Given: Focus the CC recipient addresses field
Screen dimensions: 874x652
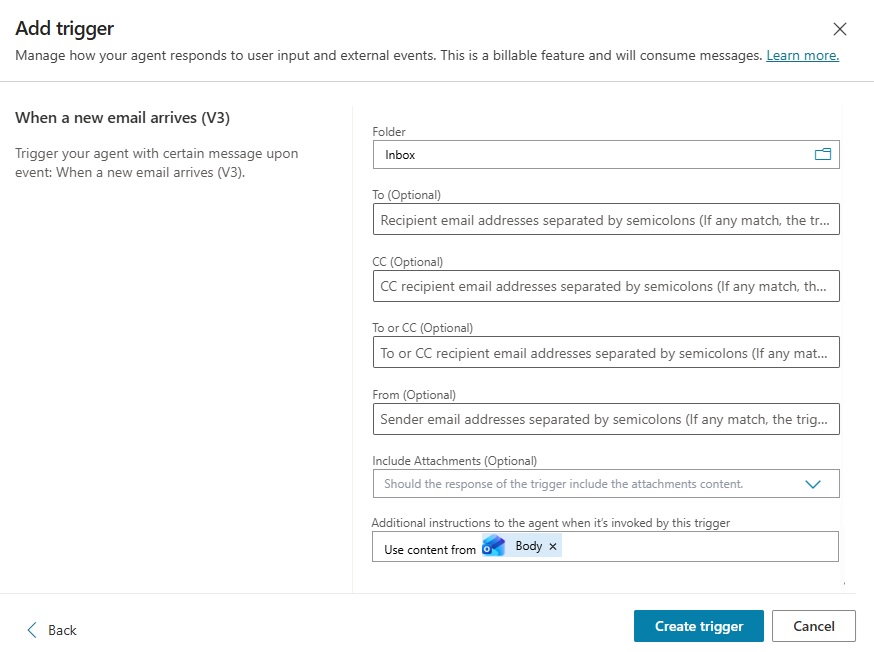Looking at the screenshot, I should pos(605,286).
